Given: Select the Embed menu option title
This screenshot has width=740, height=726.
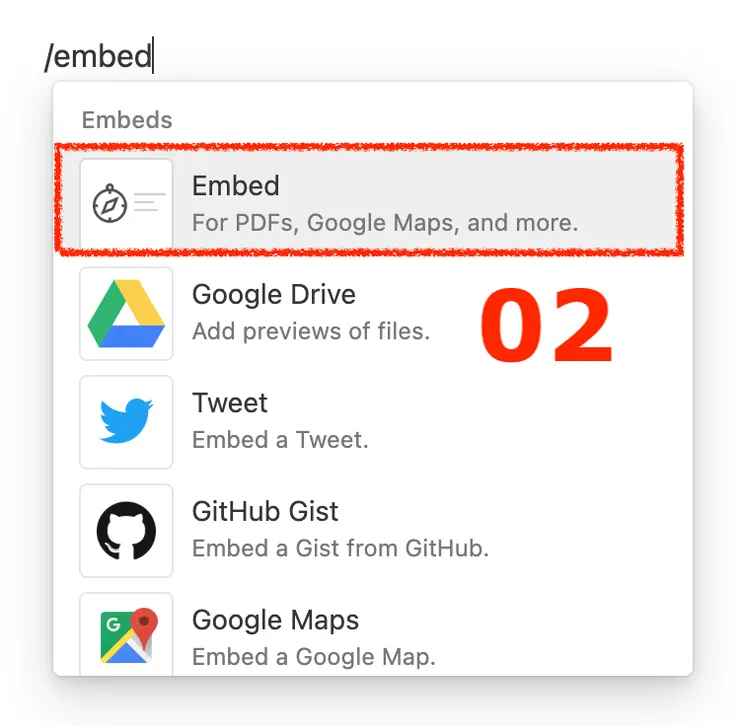Looking at the screenshot, I should click(x=236, y=186).
